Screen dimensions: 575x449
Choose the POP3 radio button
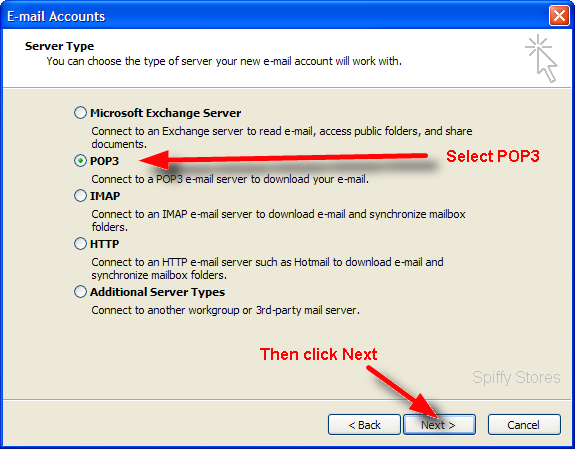(x=80, y=161)
